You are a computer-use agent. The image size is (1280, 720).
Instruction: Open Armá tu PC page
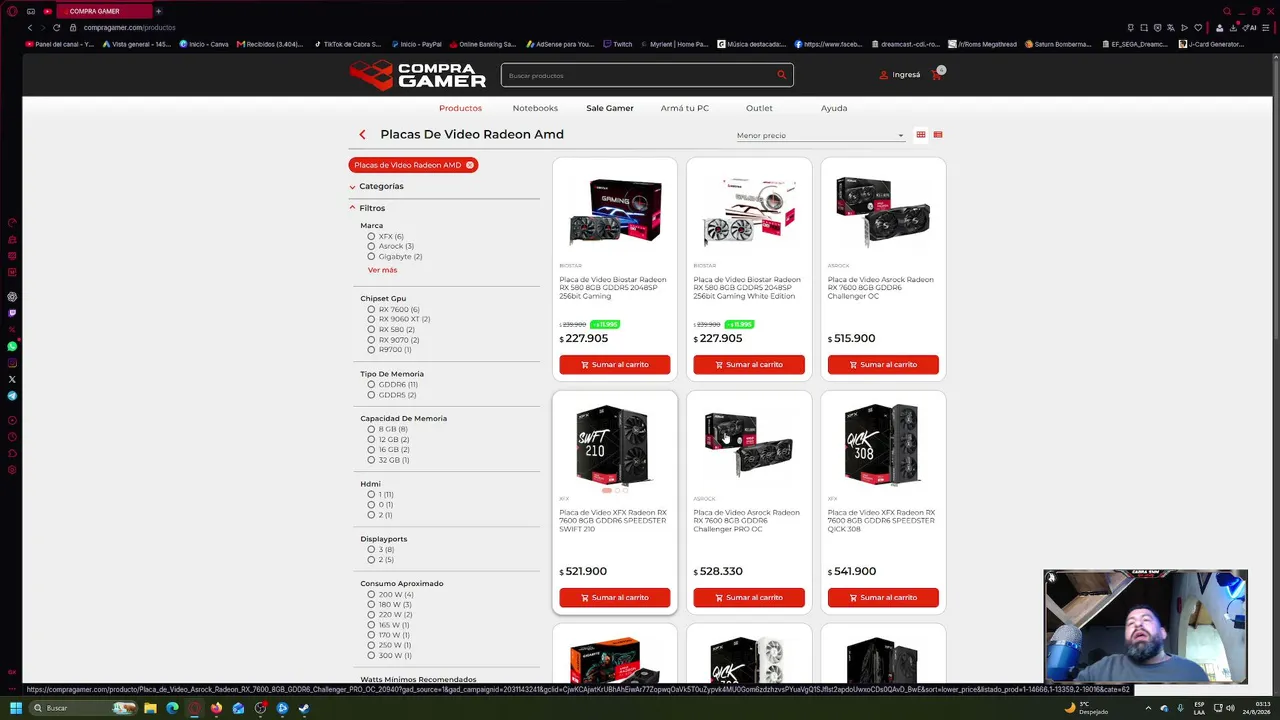685,108
